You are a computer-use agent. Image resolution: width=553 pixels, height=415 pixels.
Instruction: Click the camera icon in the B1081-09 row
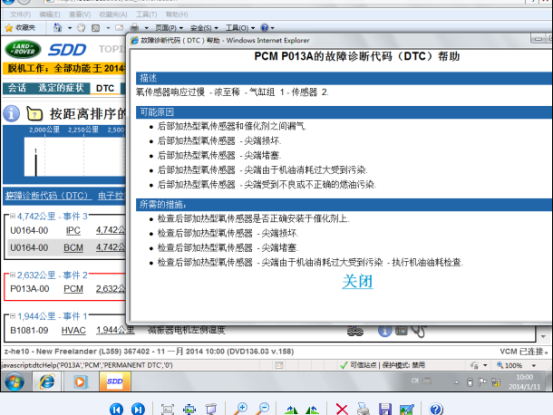401,330
